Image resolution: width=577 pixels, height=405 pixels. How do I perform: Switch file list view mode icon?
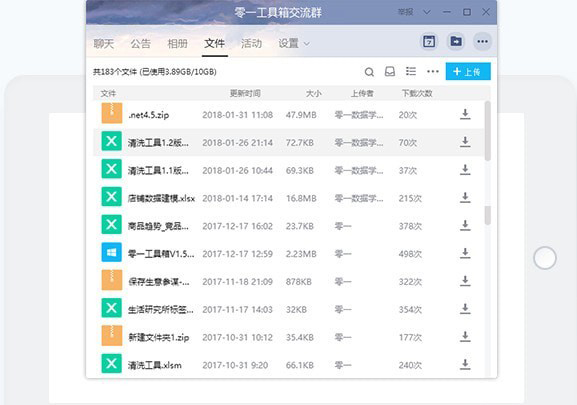[x=411, y=71]
